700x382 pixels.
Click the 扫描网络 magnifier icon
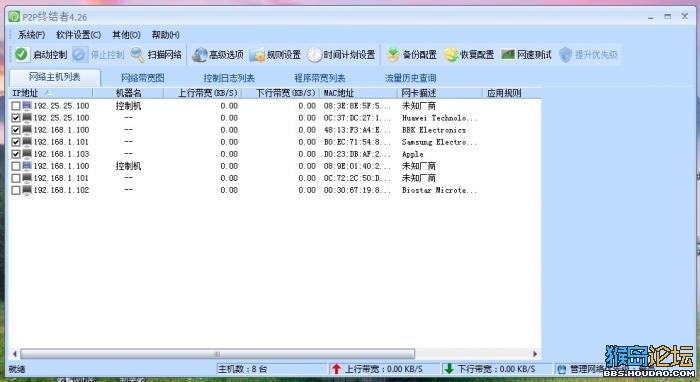[138, 54]
